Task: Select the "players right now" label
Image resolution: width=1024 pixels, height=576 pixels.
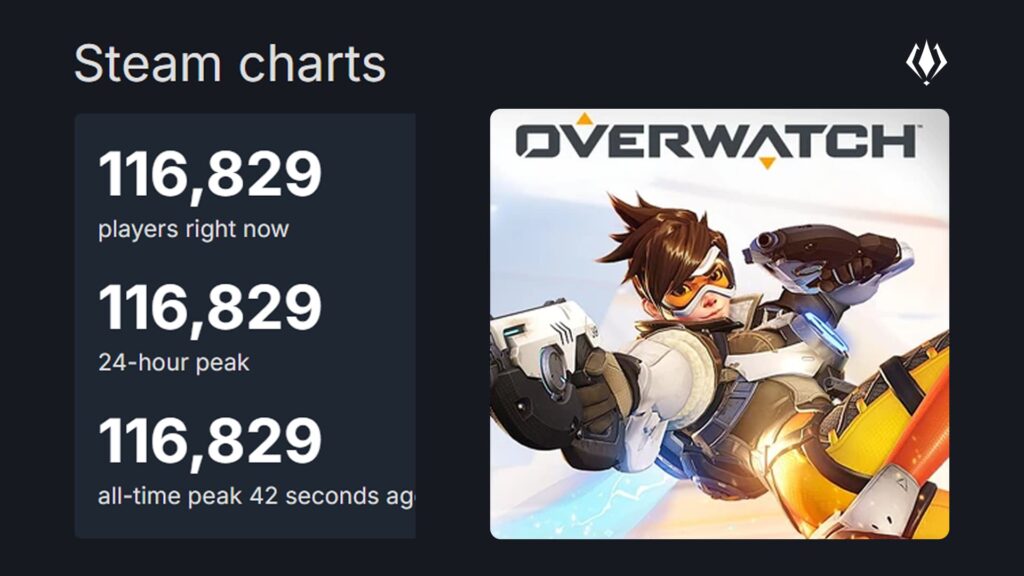Action: point(193,229)
